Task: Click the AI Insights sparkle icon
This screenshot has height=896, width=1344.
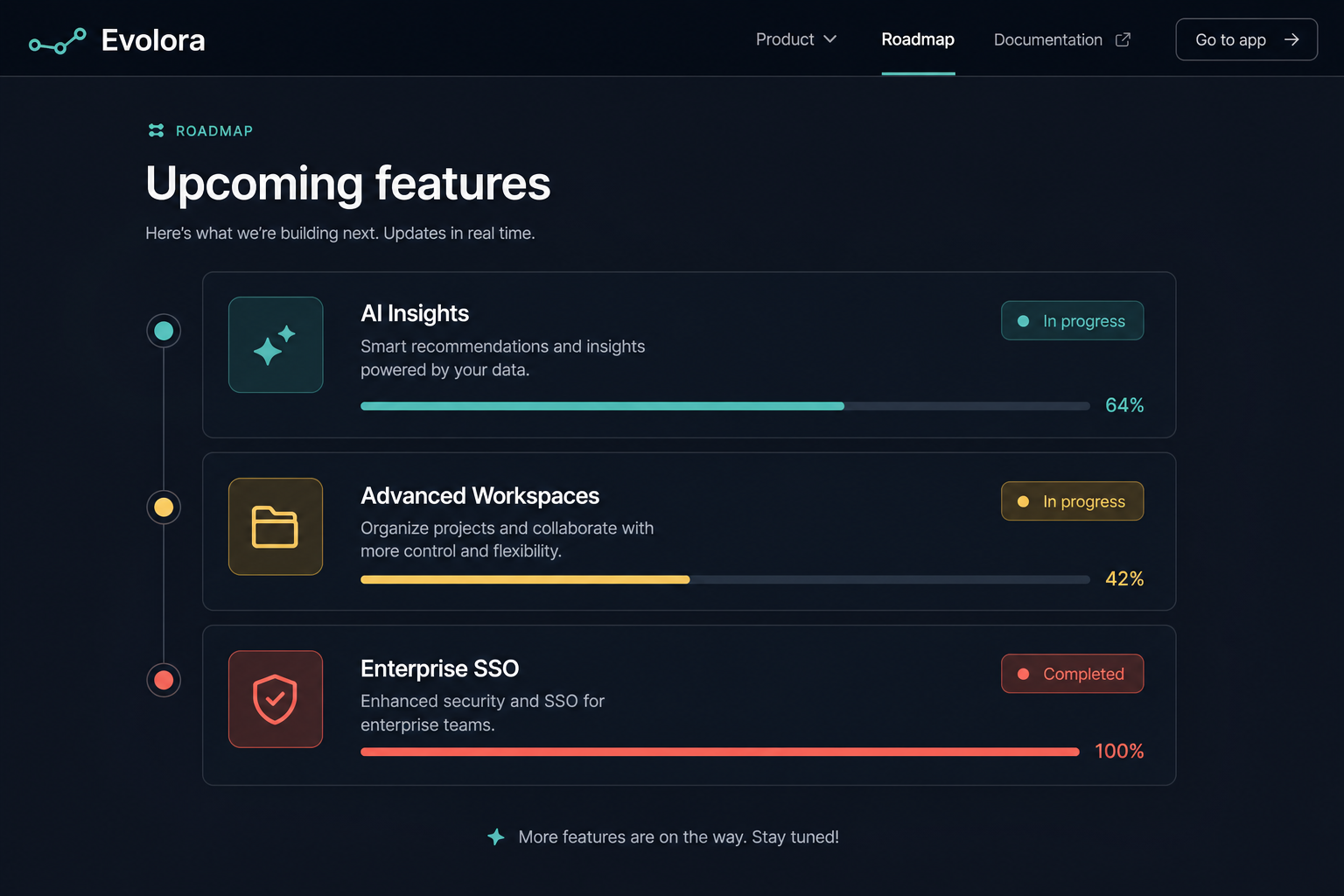Action: pyautogui.click(x=276, y=345)
